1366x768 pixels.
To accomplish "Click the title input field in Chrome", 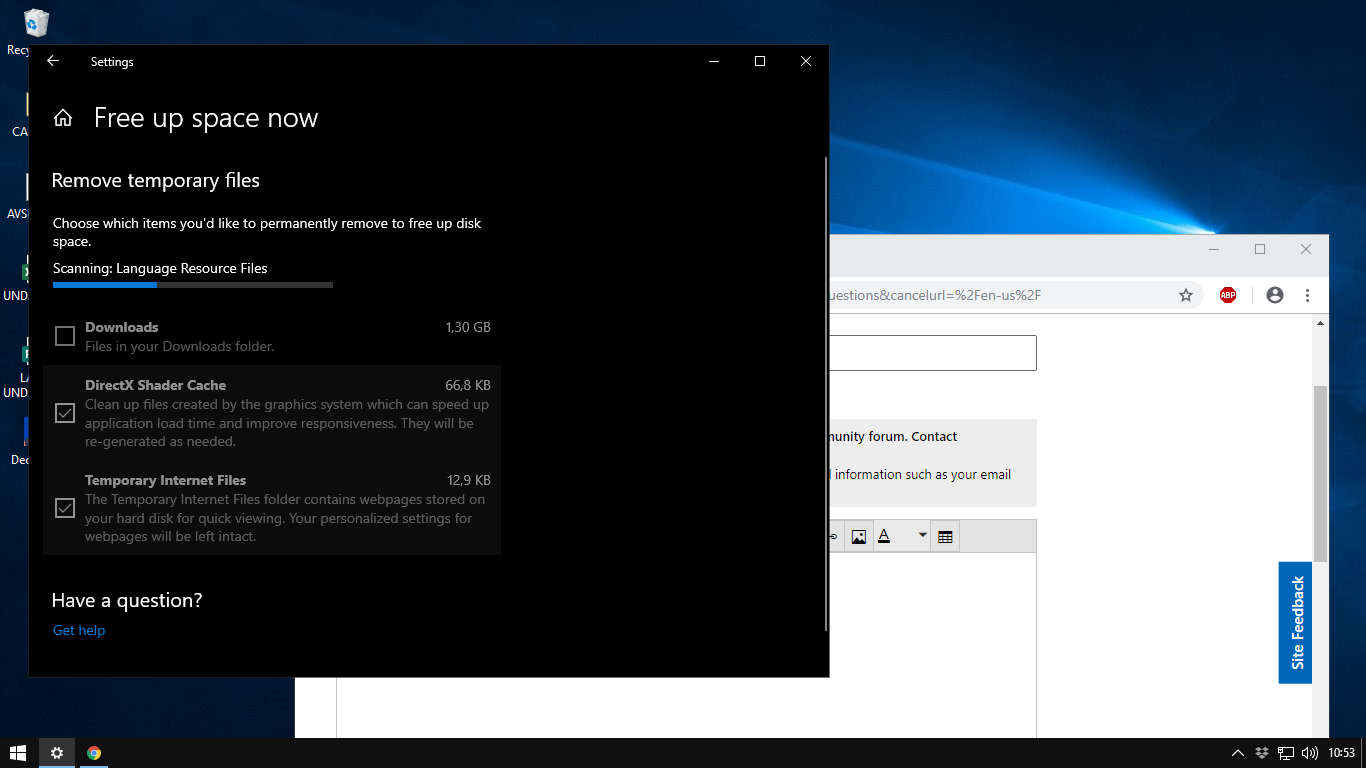I will (933, 353).
